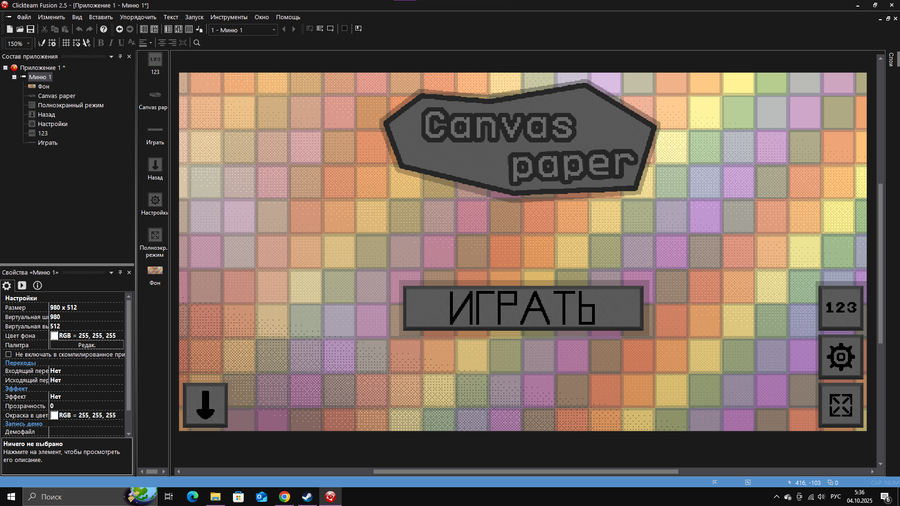Click the 123 button on the canvas
Viewport: 900px width, 506px height.
841,308
